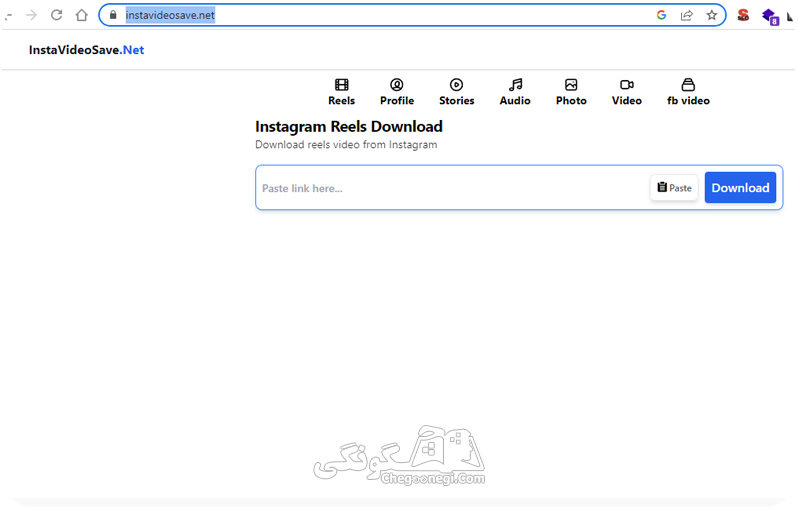The width and height of the screenshot is (798, 508).
Task: Click the browser back arrow
Action: click(8, 15)
